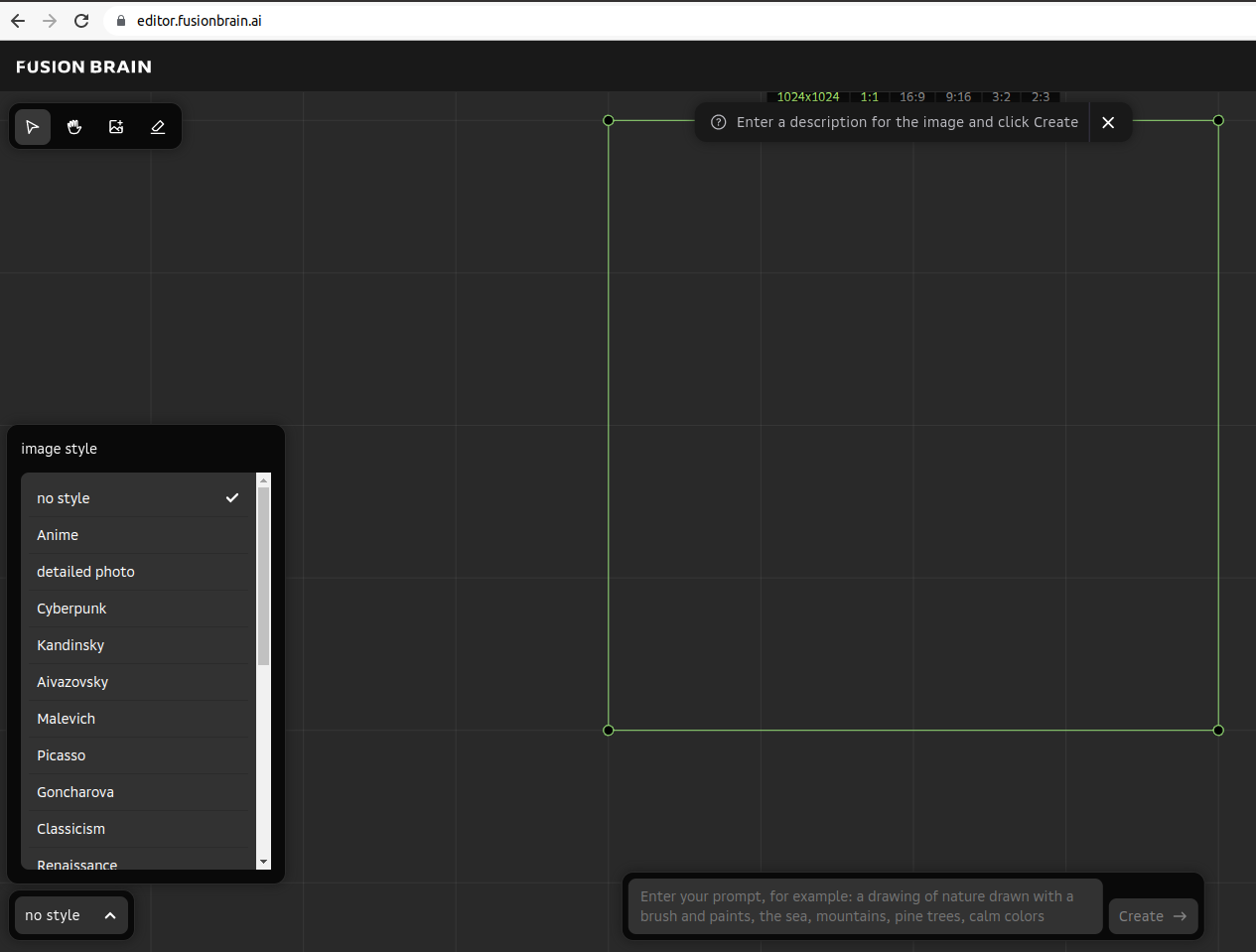Choose the Anime image style
Image resolution: width=1256 pixels, height=952 pixels.
tap(138, 535)
